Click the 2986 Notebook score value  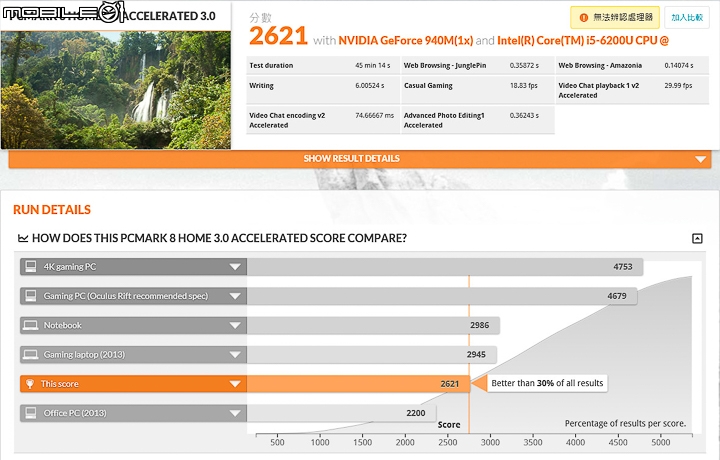(x=479, y=325)
